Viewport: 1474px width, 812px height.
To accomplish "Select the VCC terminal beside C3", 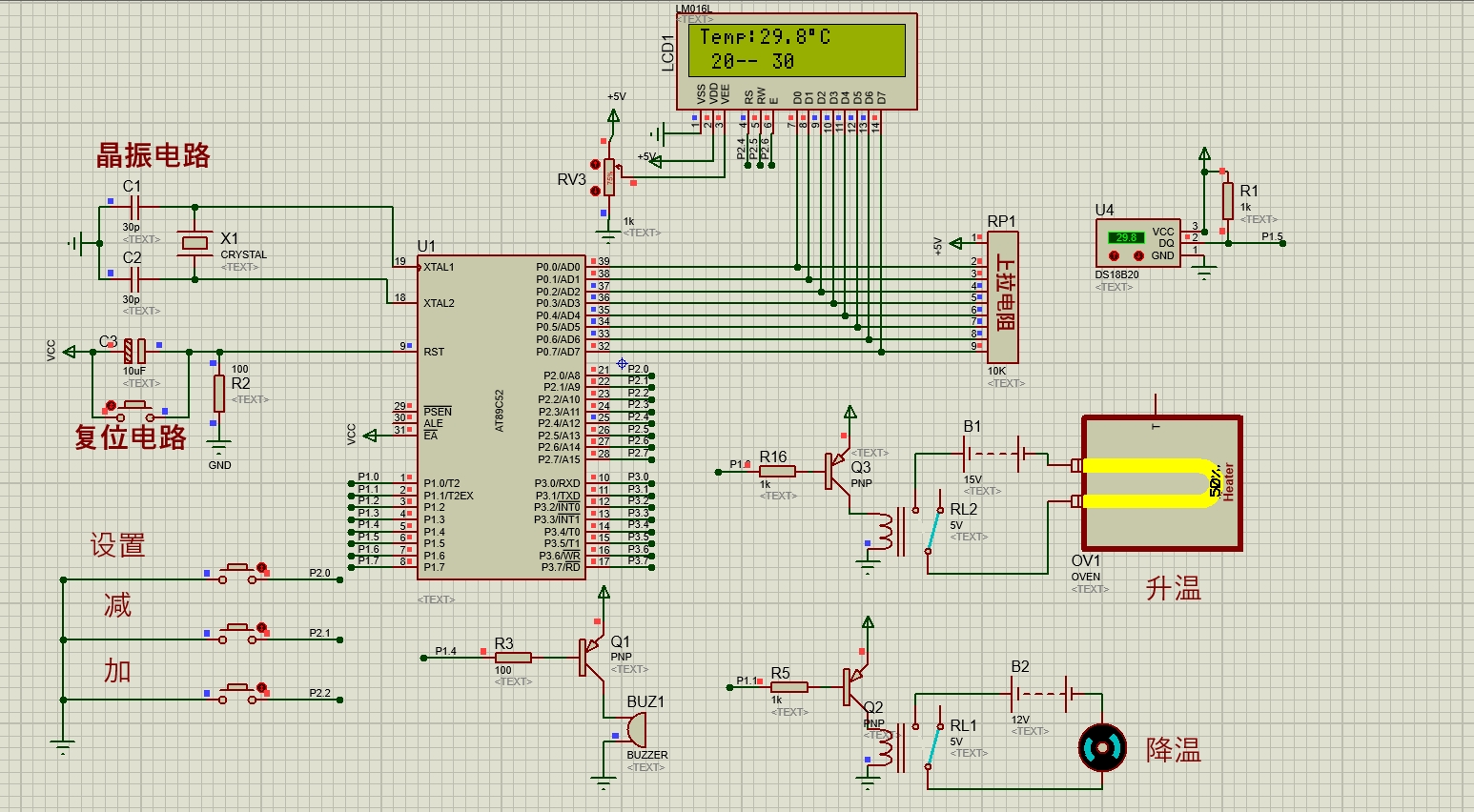I will (x=69, y=352).
